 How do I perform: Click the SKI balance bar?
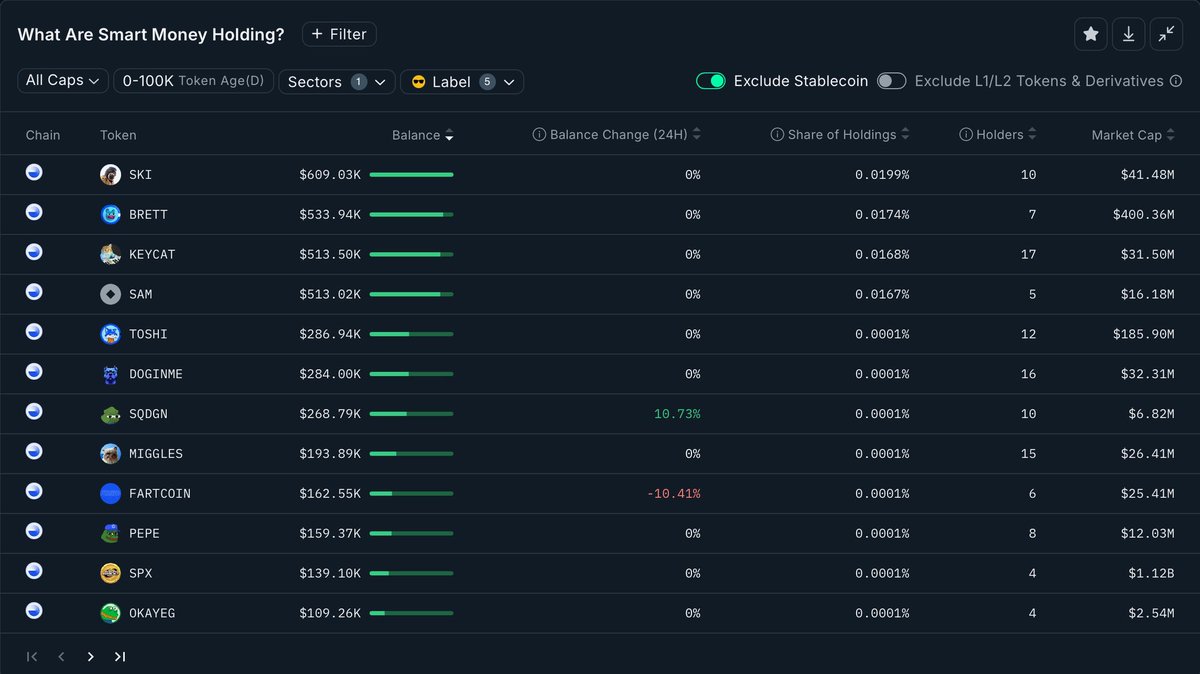pyautogui.click(x=412, y=175)
